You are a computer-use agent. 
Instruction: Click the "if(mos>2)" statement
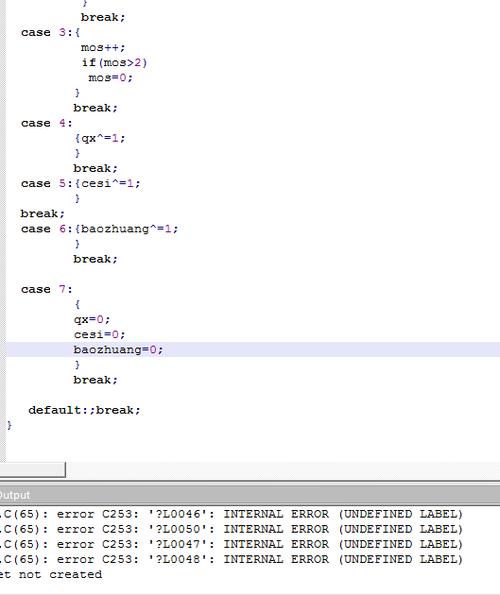(114, 62)
